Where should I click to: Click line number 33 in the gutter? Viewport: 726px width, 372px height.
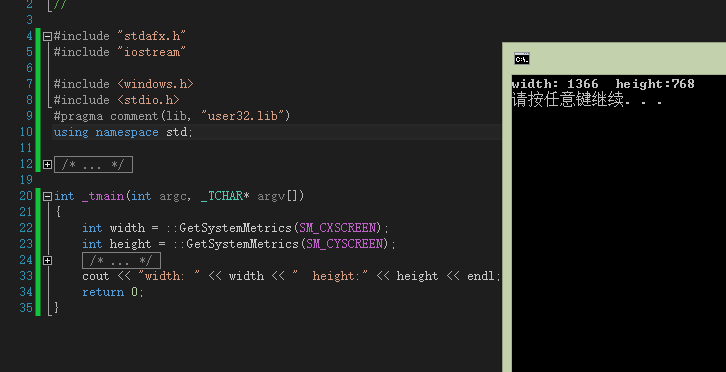click(26, 276)
